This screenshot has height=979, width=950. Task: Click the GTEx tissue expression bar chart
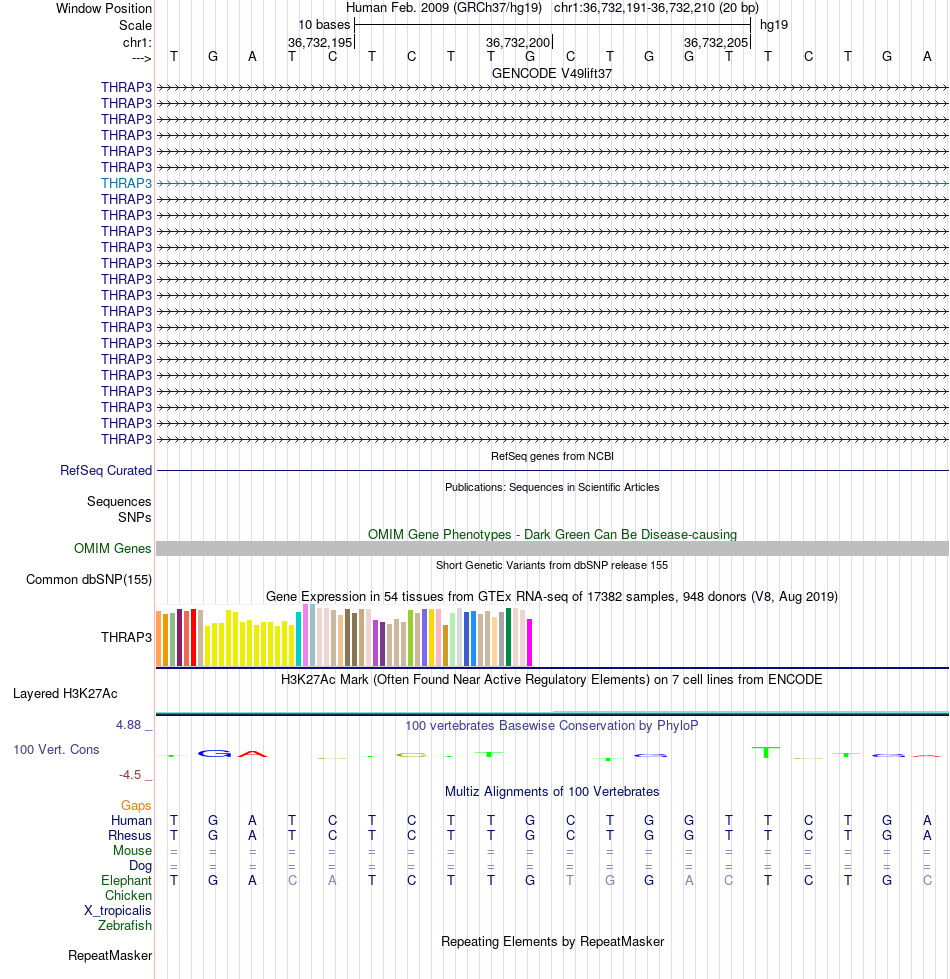tap(344, 635)
